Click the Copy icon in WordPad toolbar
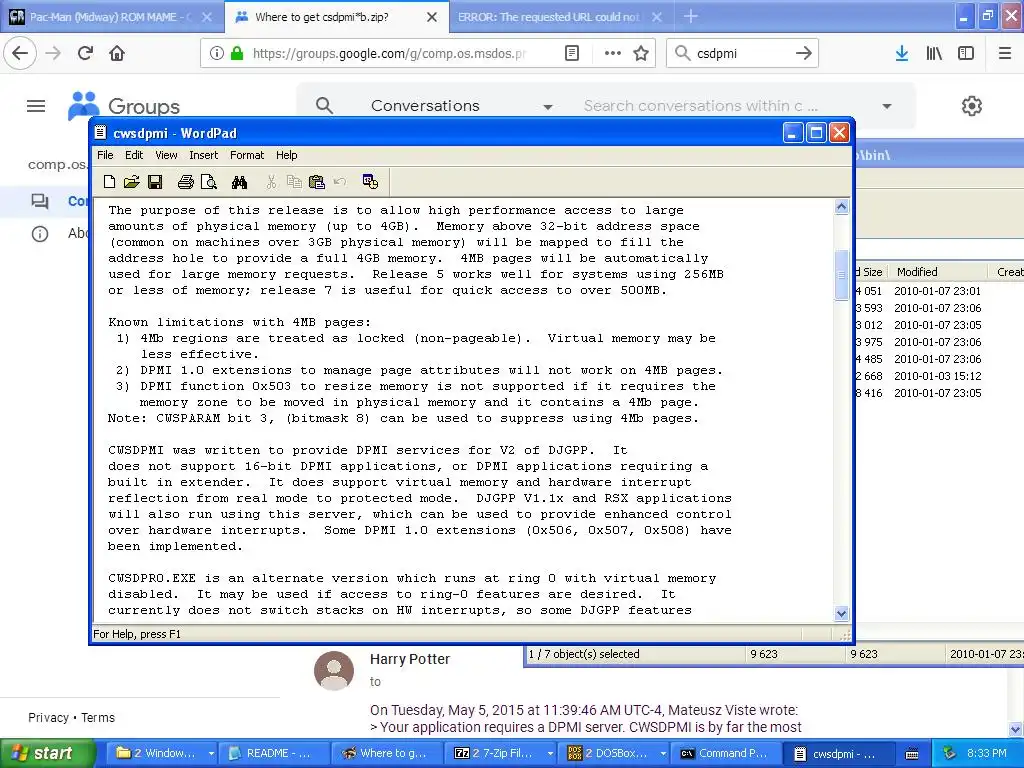The image size is (1024, 768). [295, 182]
